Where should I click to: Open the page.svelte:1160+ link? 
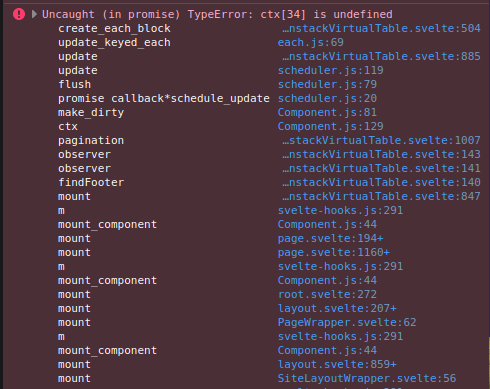tap(334, 252)
